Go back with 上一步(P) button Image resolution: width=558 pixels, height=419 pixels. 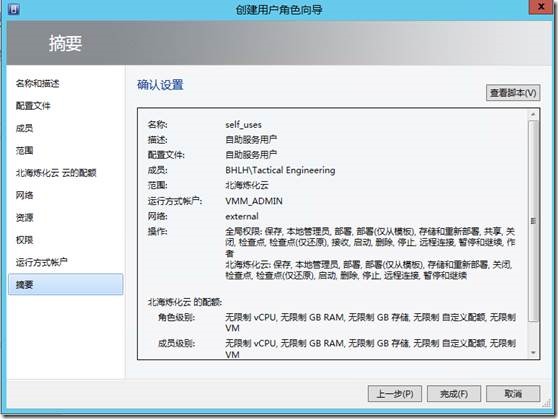tap(395, 394)
